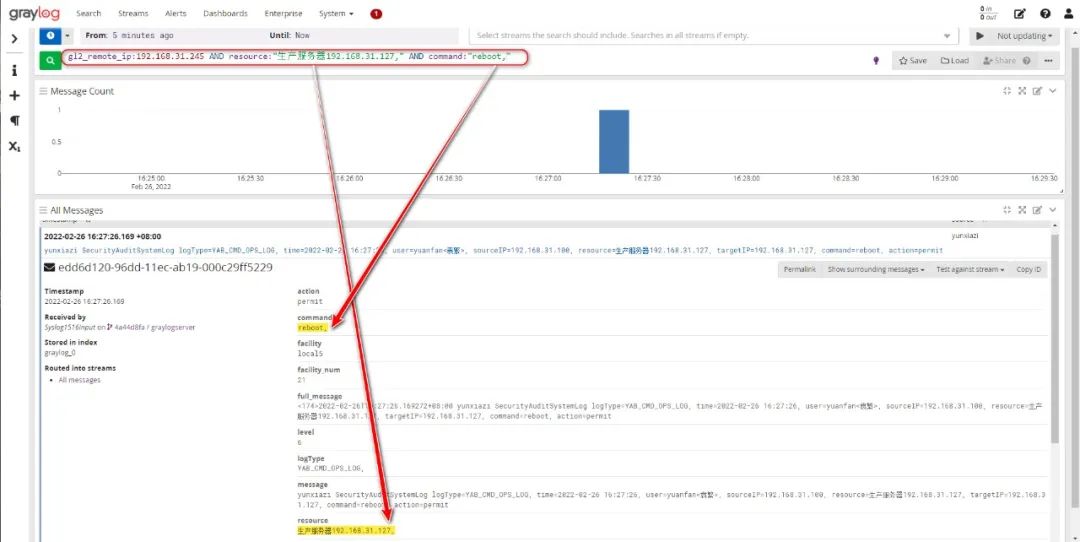Viewport: 1080px width, 542px height.
Task: Open the Alerts menu
Action: [x=176, y=13]
